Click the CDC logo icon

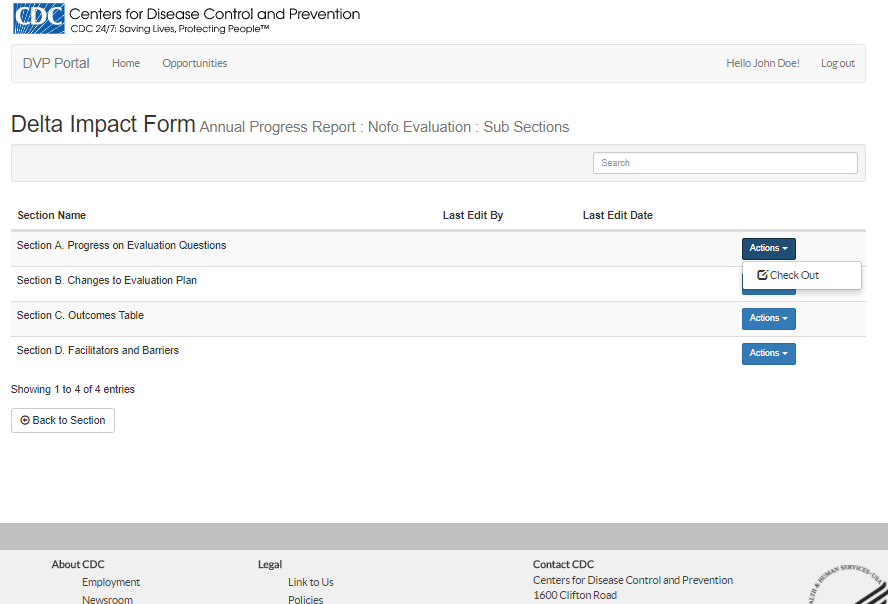[38, 18]
